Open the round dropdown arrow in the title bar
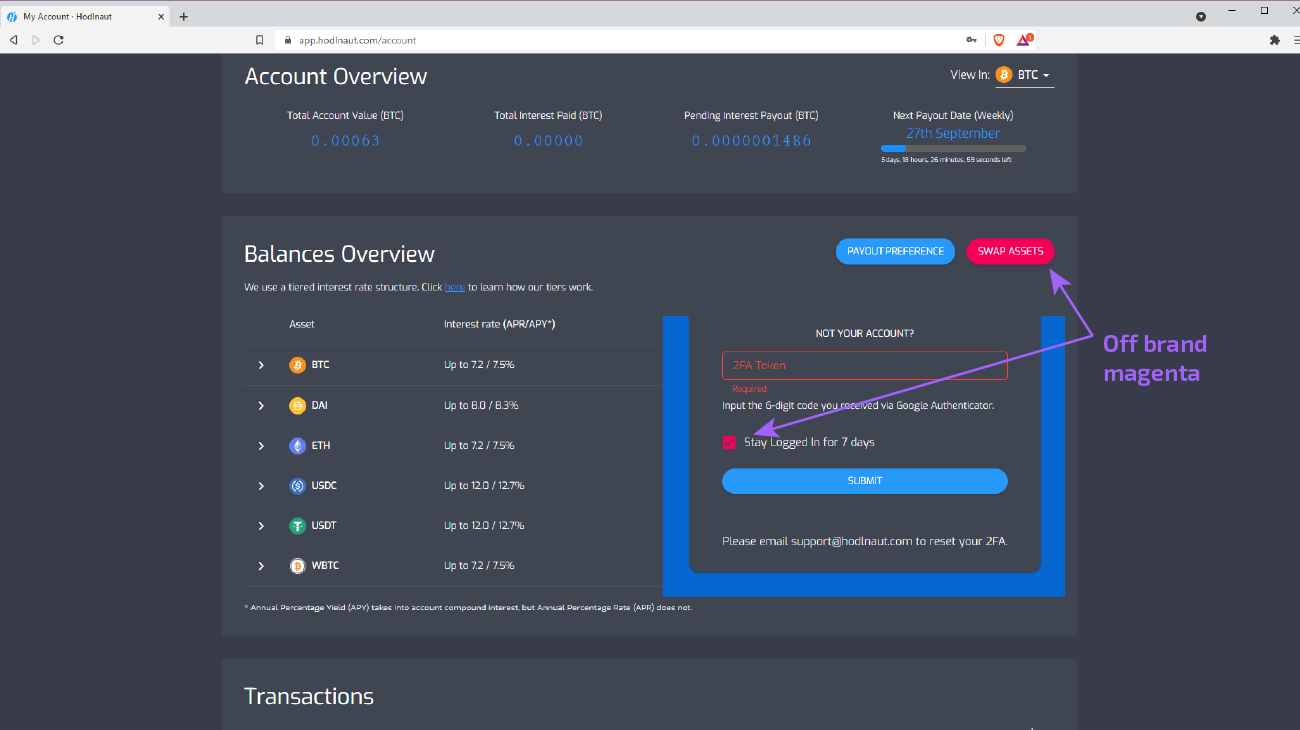Image resolution: width=1300 pixels, height=730 pixels. click(x=1201, y=17)
